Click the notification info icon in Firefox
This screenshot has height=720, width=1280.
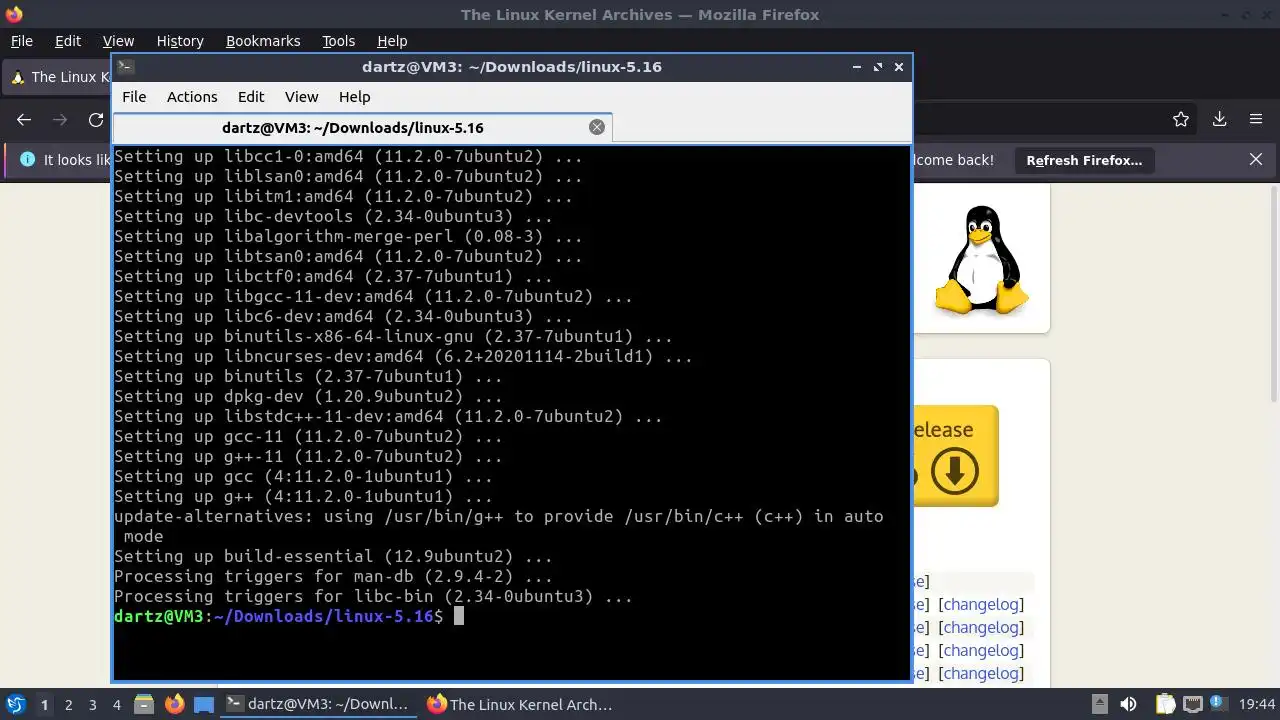[x=27, y=160]
